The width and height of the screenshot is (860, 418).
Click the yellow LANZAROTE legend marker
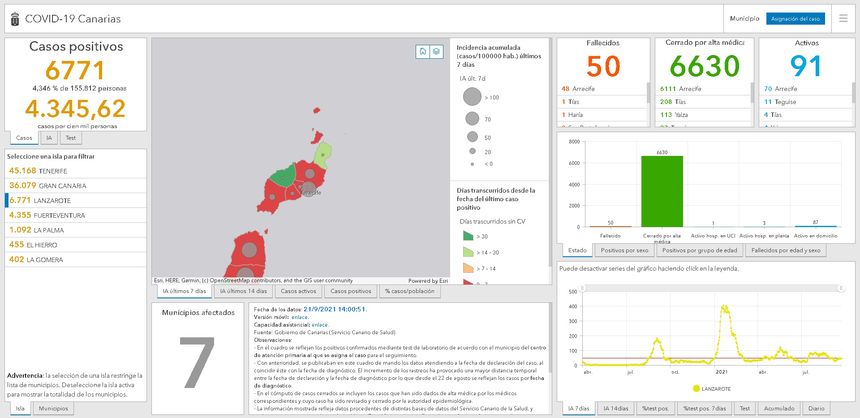(696, 388)
